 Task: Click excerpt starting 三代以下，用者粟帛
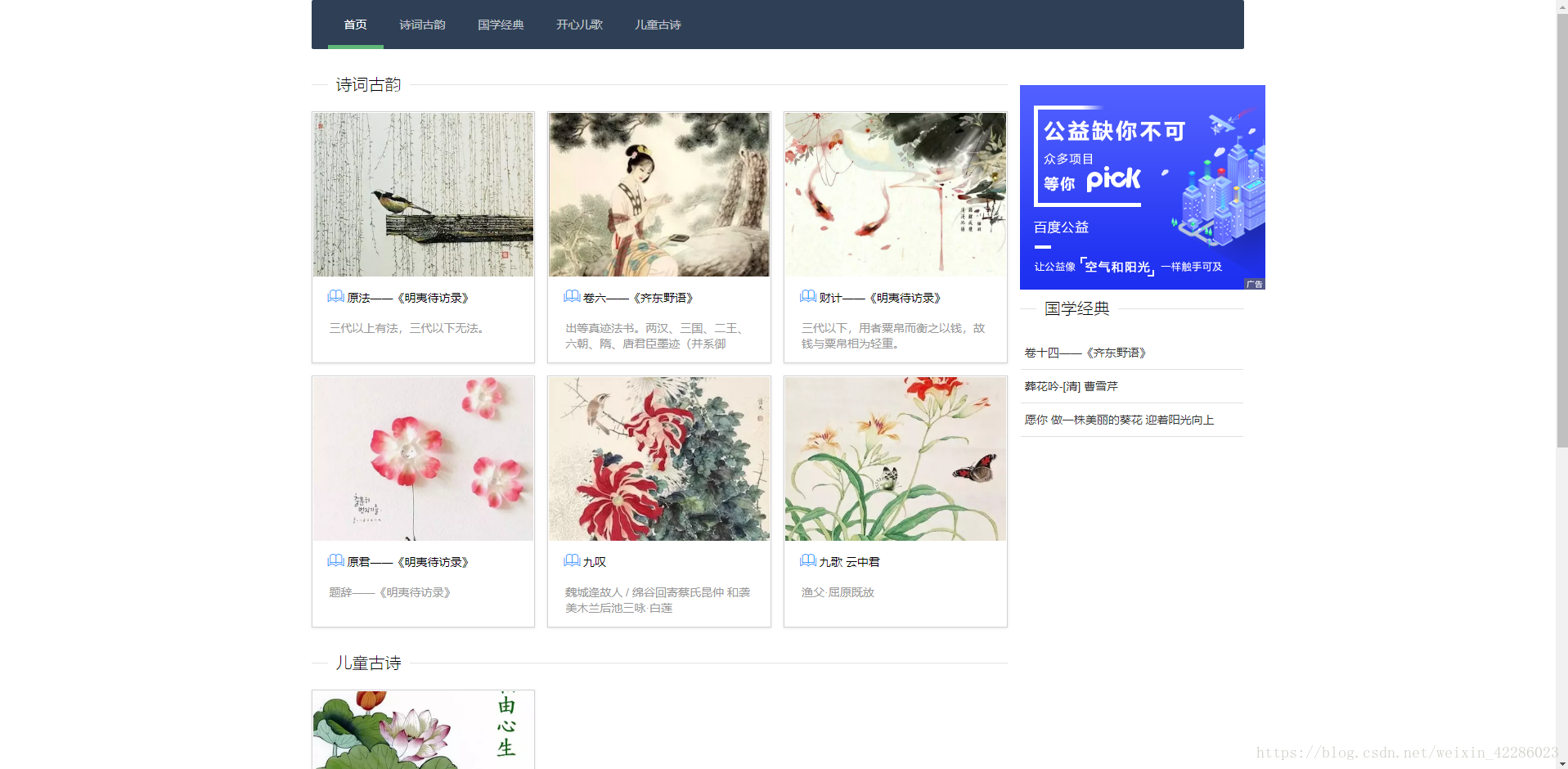tap(893, 335)
